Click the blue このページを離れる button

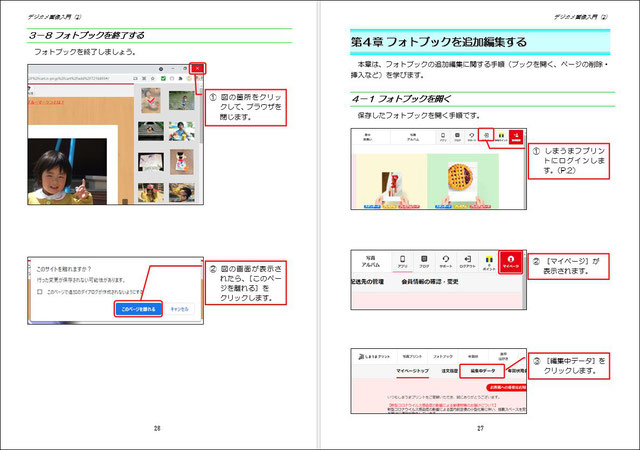click(x=138, y=309)
